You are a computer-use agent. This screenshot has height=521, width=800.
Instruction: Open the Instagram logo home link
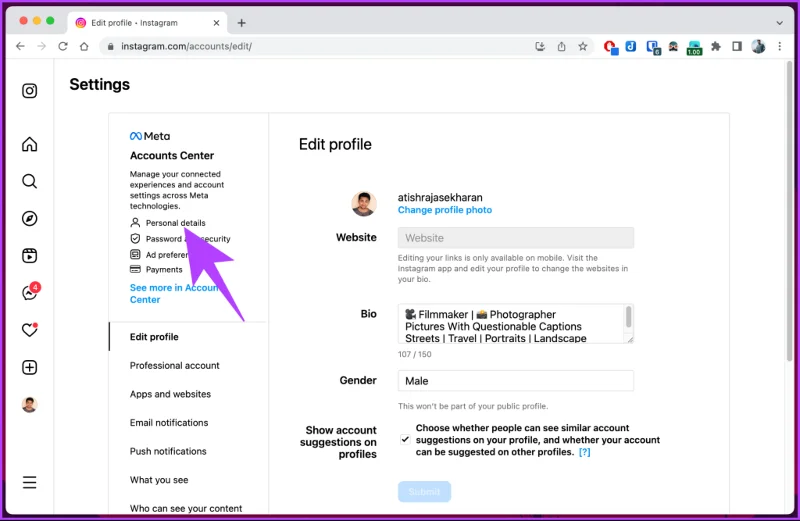[x=30, y=91]
